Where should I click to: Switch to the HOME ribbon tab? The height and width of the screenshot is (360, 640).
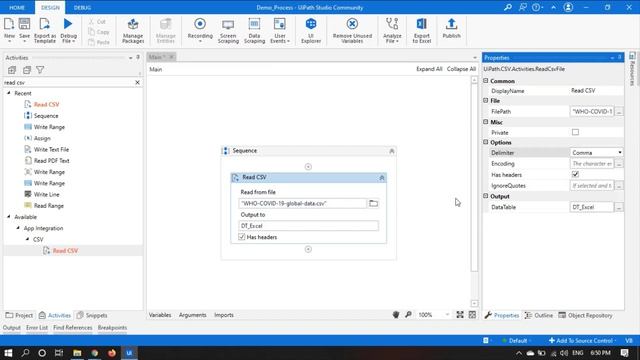pos(17,7)
